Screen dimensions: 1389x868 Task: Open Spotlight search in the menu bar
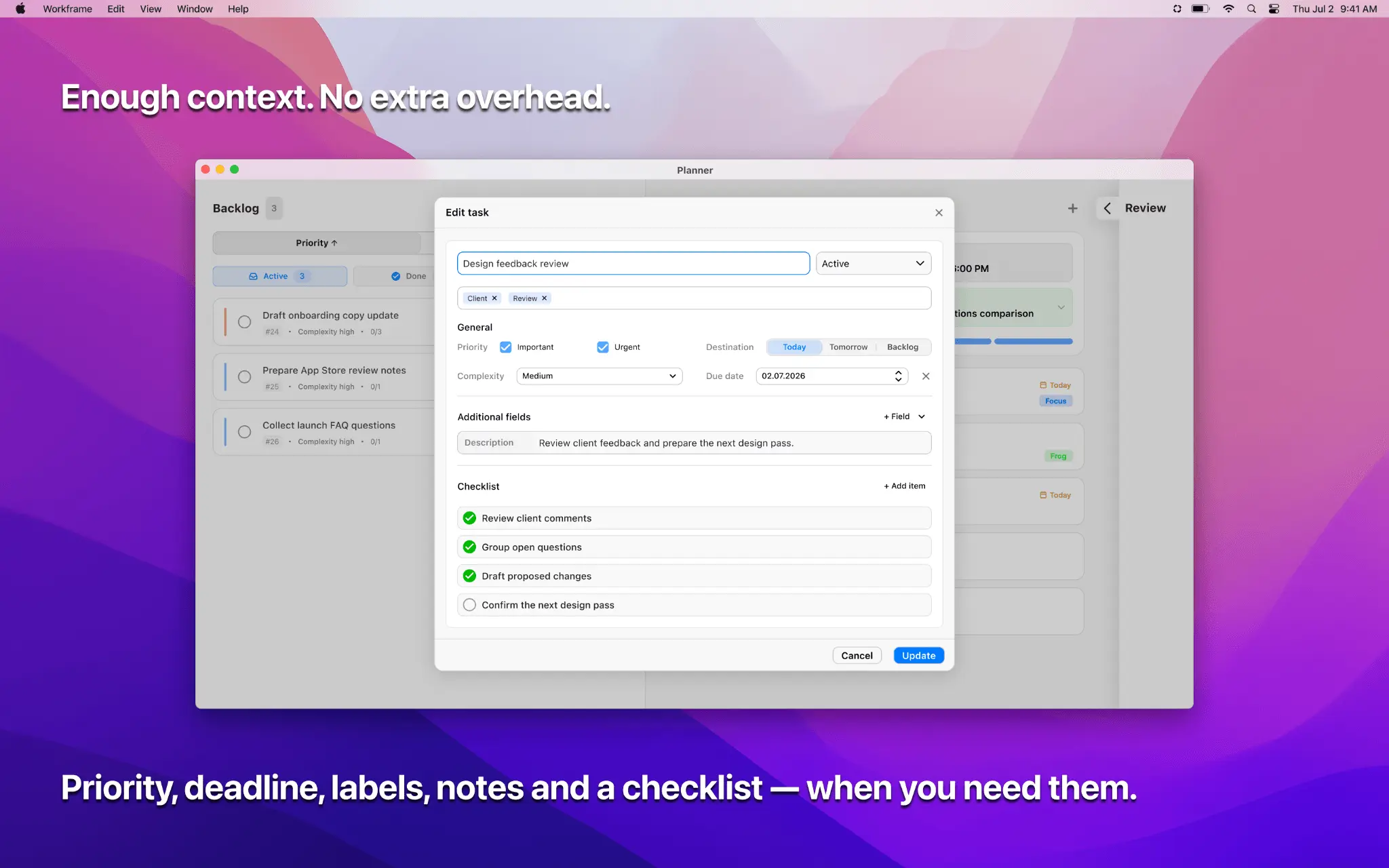[x=1251, y=9]
